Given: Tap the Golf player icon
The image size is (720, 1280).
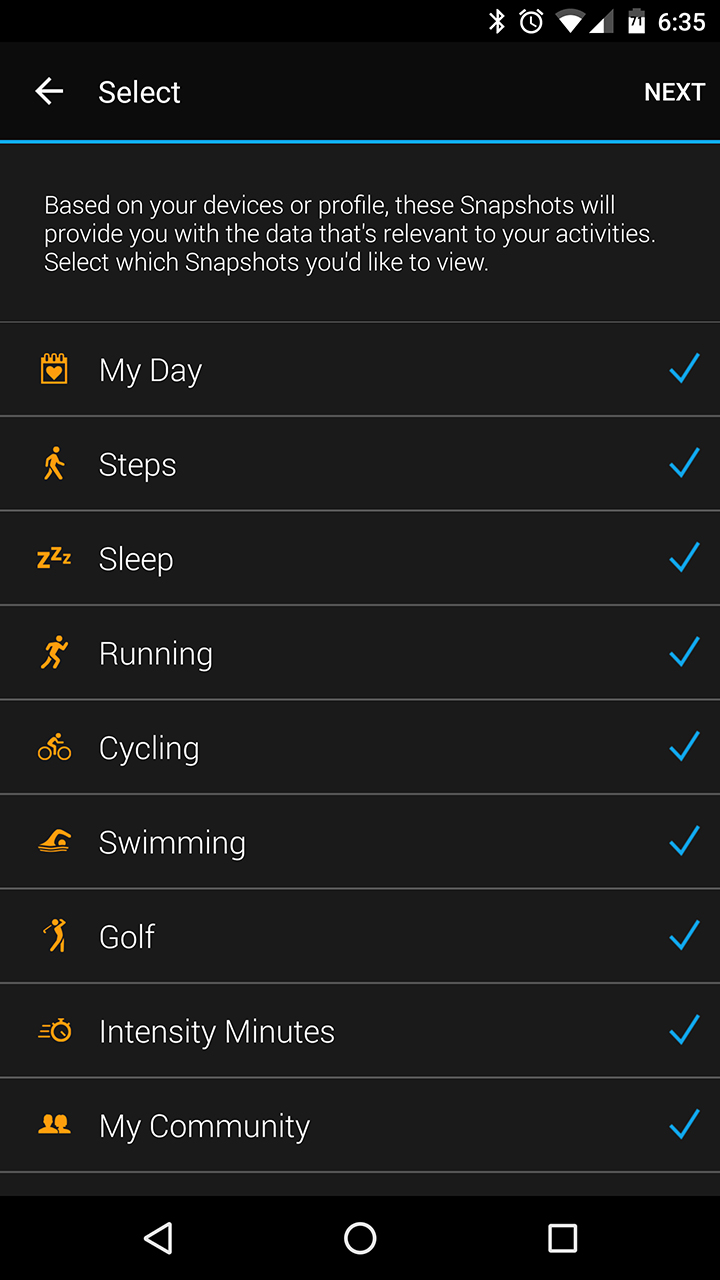Looking at the screenshot, I should (x=54, y=936).
